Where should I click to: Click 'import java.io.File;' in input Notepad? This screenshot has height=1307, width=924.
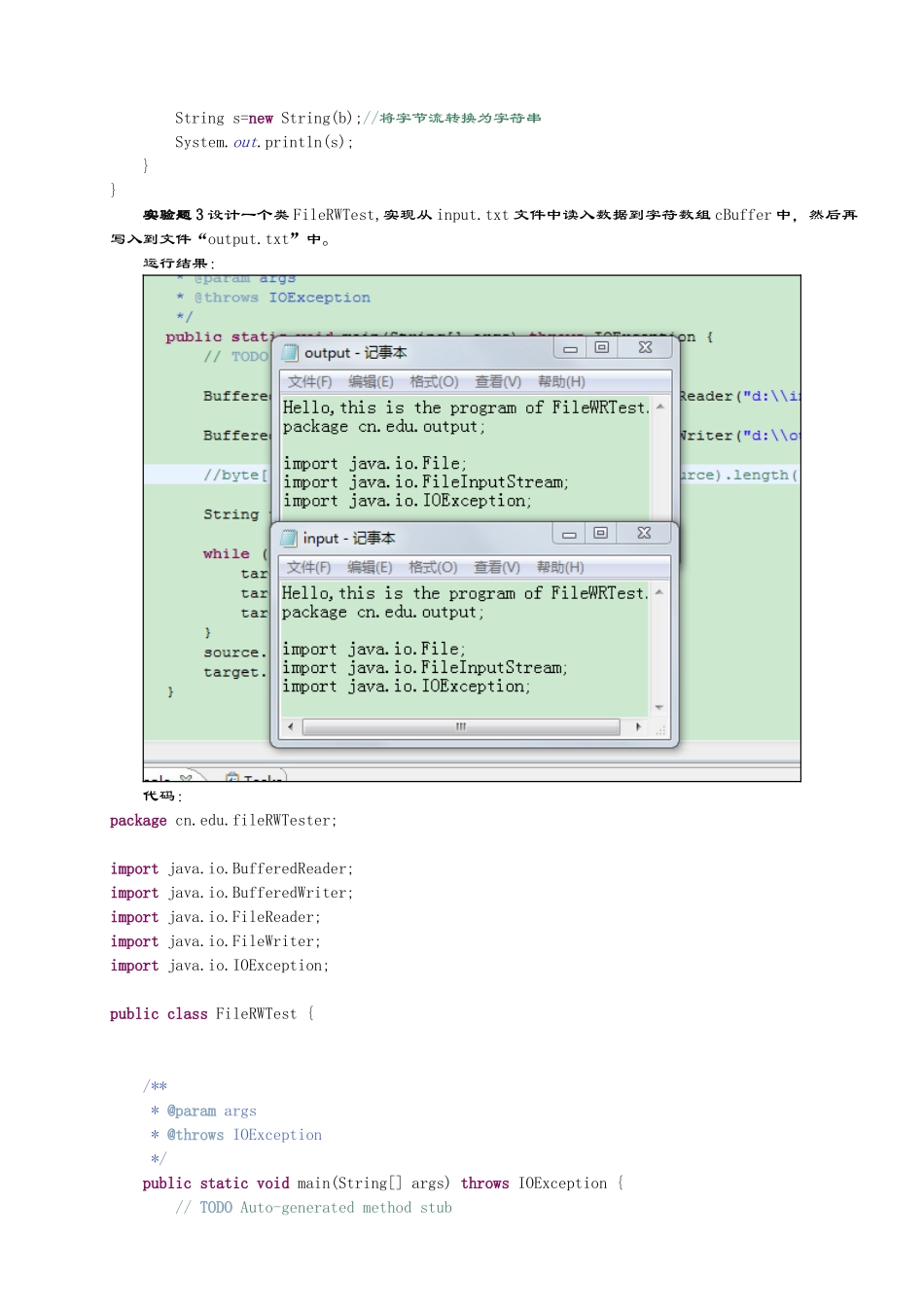coord(373,650)
